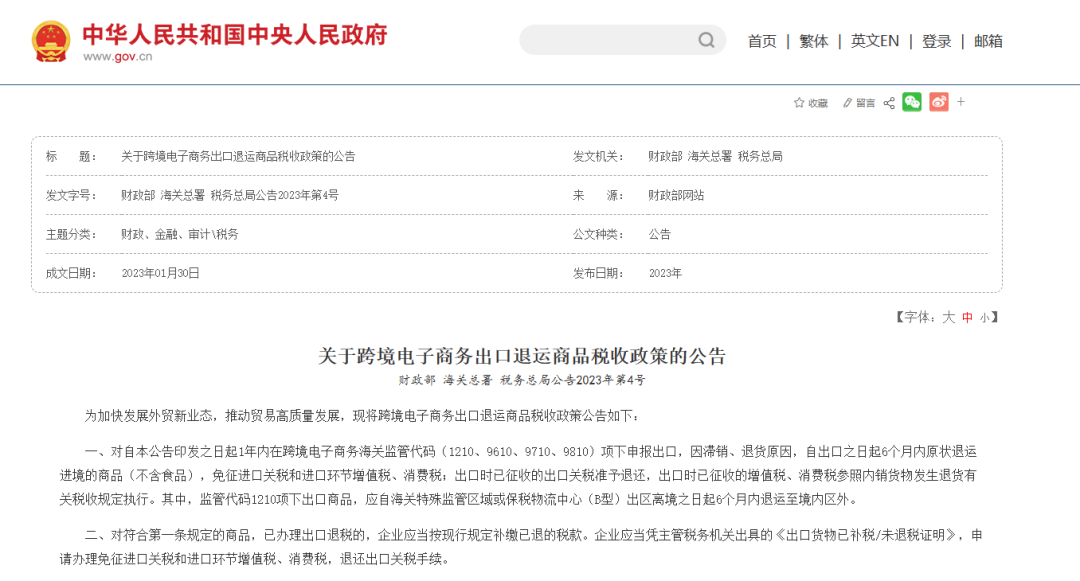Click the paragraph starting 二、对符合第一条规定的商品

point(520,547)
